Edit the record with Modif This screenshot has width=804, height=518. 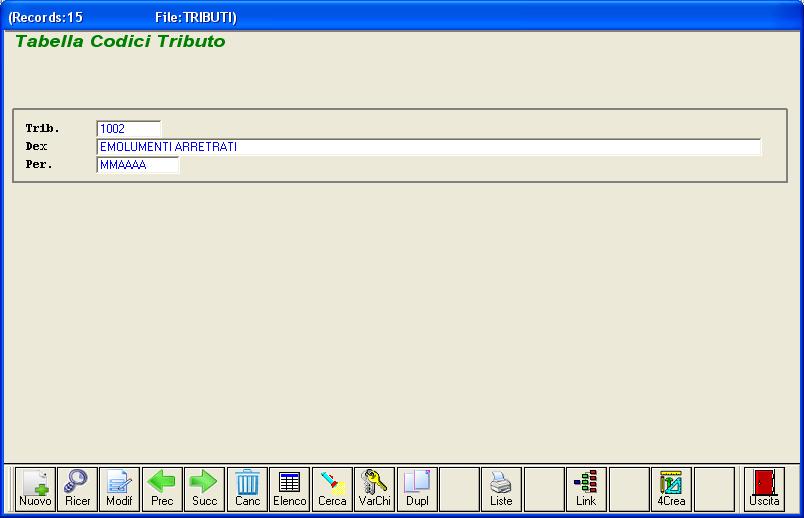119,489
